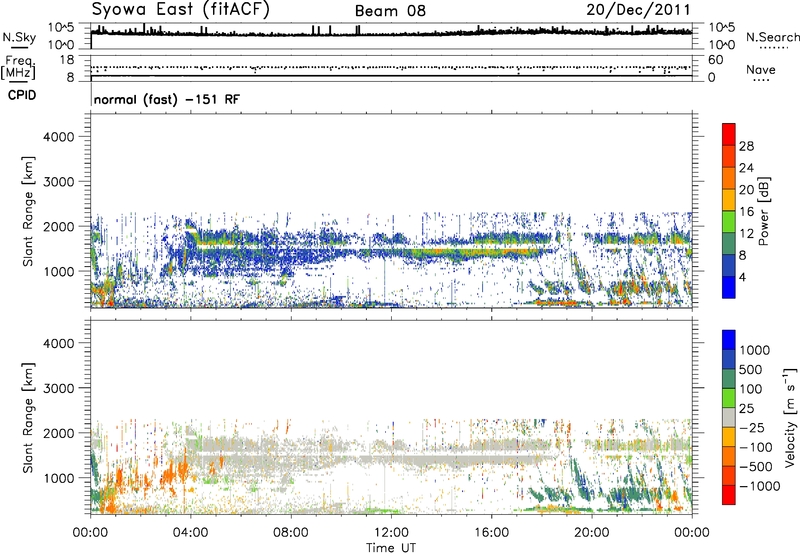Click the '16' power colorbar tick
The width and height of the screenshot is (800, 554).
pos(746,212)
